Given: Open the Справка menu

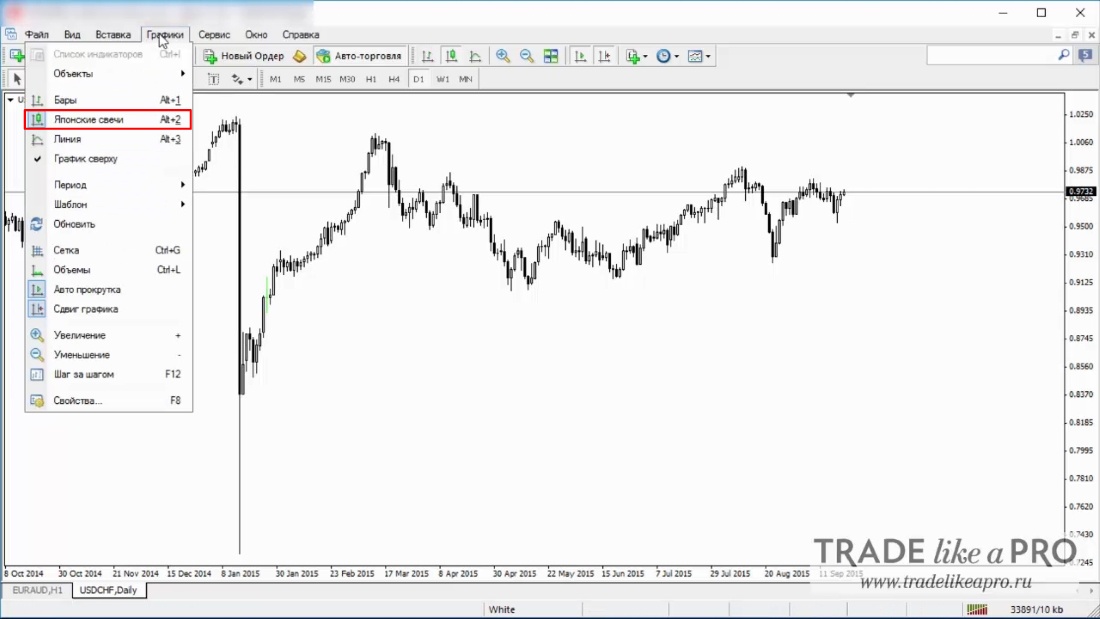Looking at the screenshot, I should pyautogui.click(x=301, y=34).
